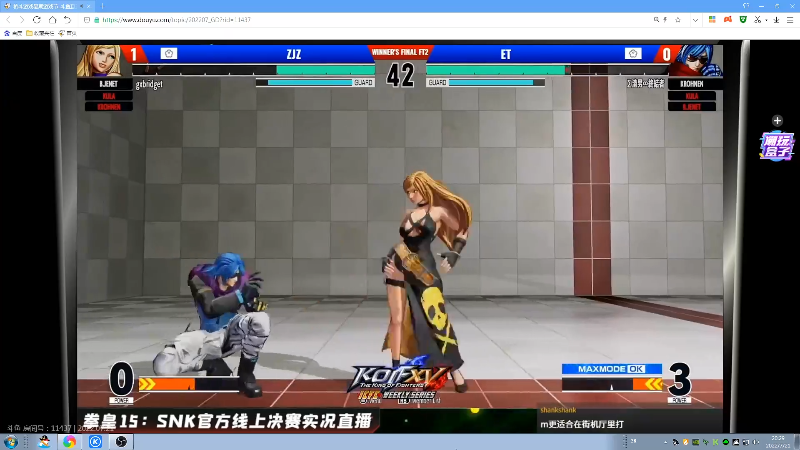Open the yellow bookmarks folder in the bookmarks bar
The image size is (800, 450).
click(40, 33)
